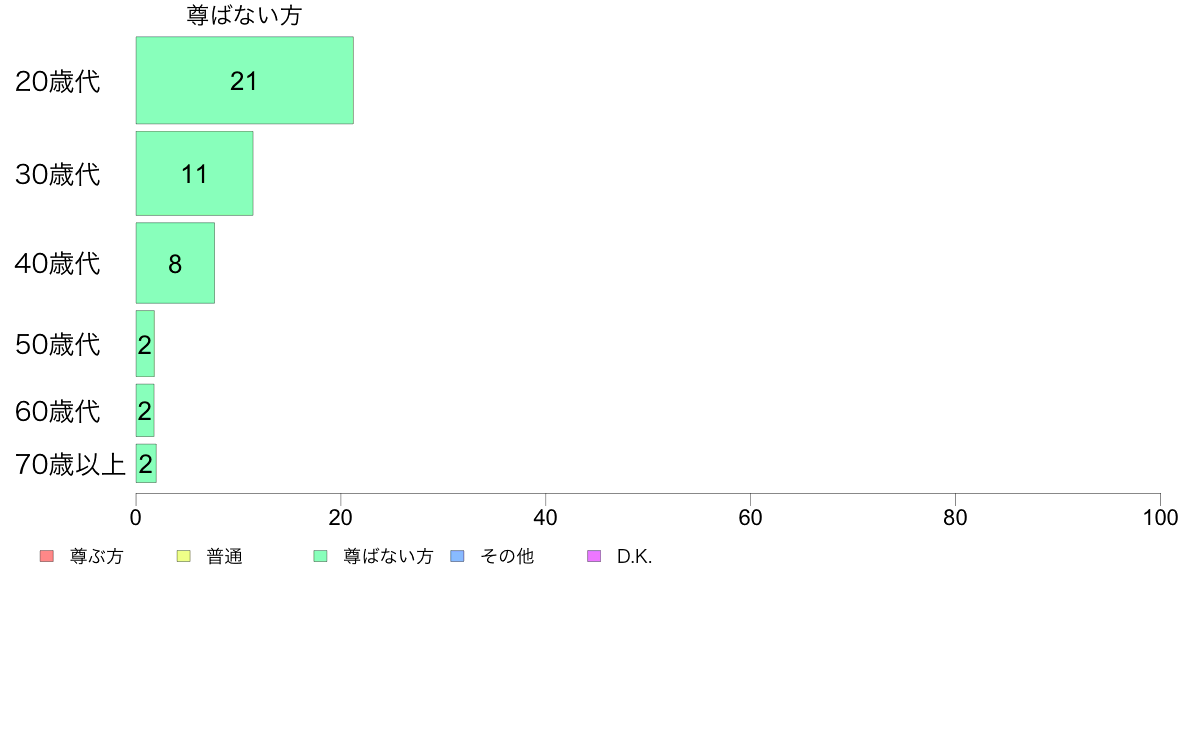The width and height of the screenshot is (1188, 736).
Task: Select the 50歳代 bar
Action: (x=145, y=343)
